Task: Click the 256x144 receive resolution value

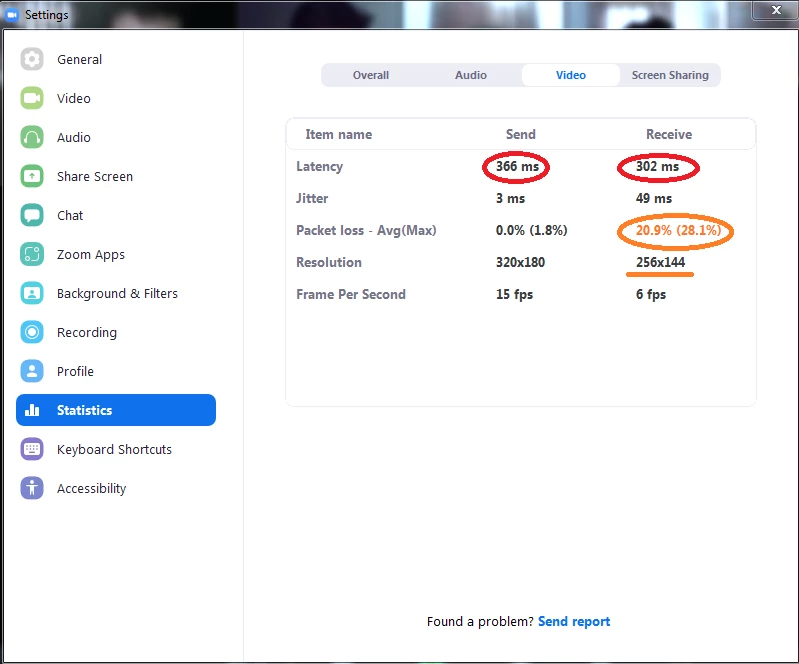Action: [660, 262]
